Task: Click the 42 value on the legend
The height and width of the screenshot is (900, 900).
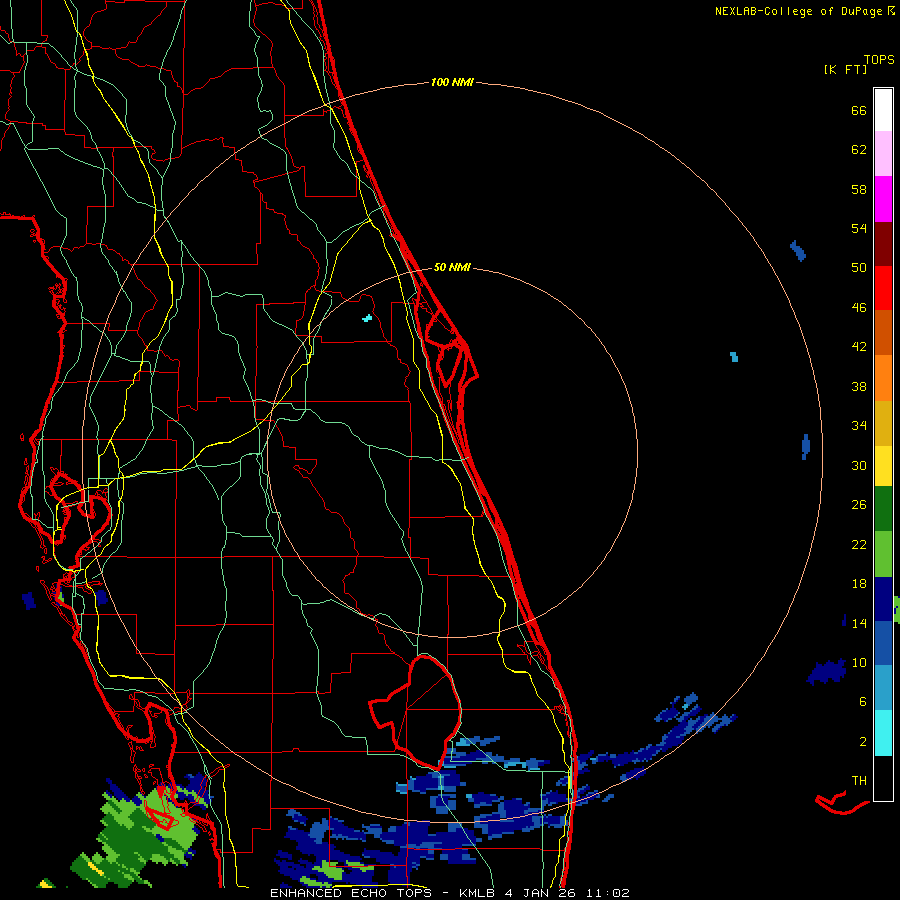Action: [859, 347]
